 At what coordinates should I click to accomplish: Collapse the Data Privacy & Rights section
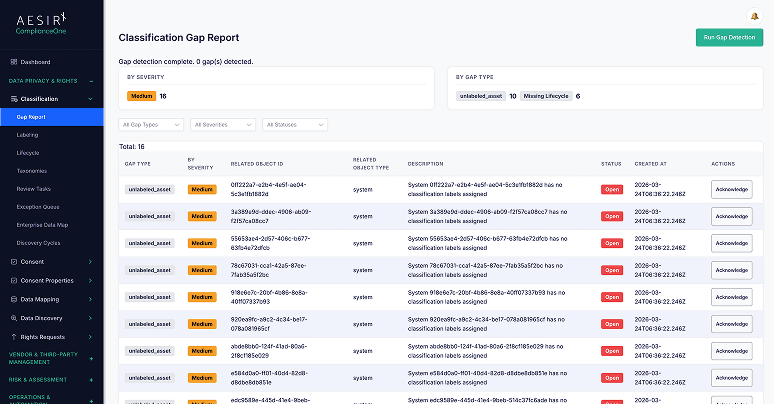(x=91, y=81)
